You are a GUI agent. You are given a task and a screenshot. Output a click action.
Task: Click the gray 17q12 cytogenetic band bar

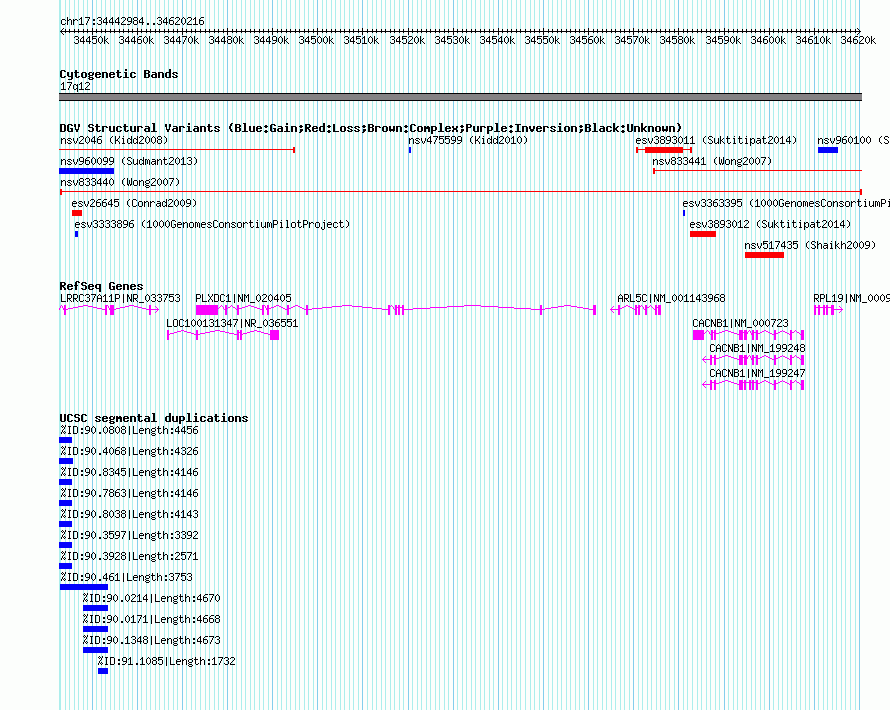(460, 97)
